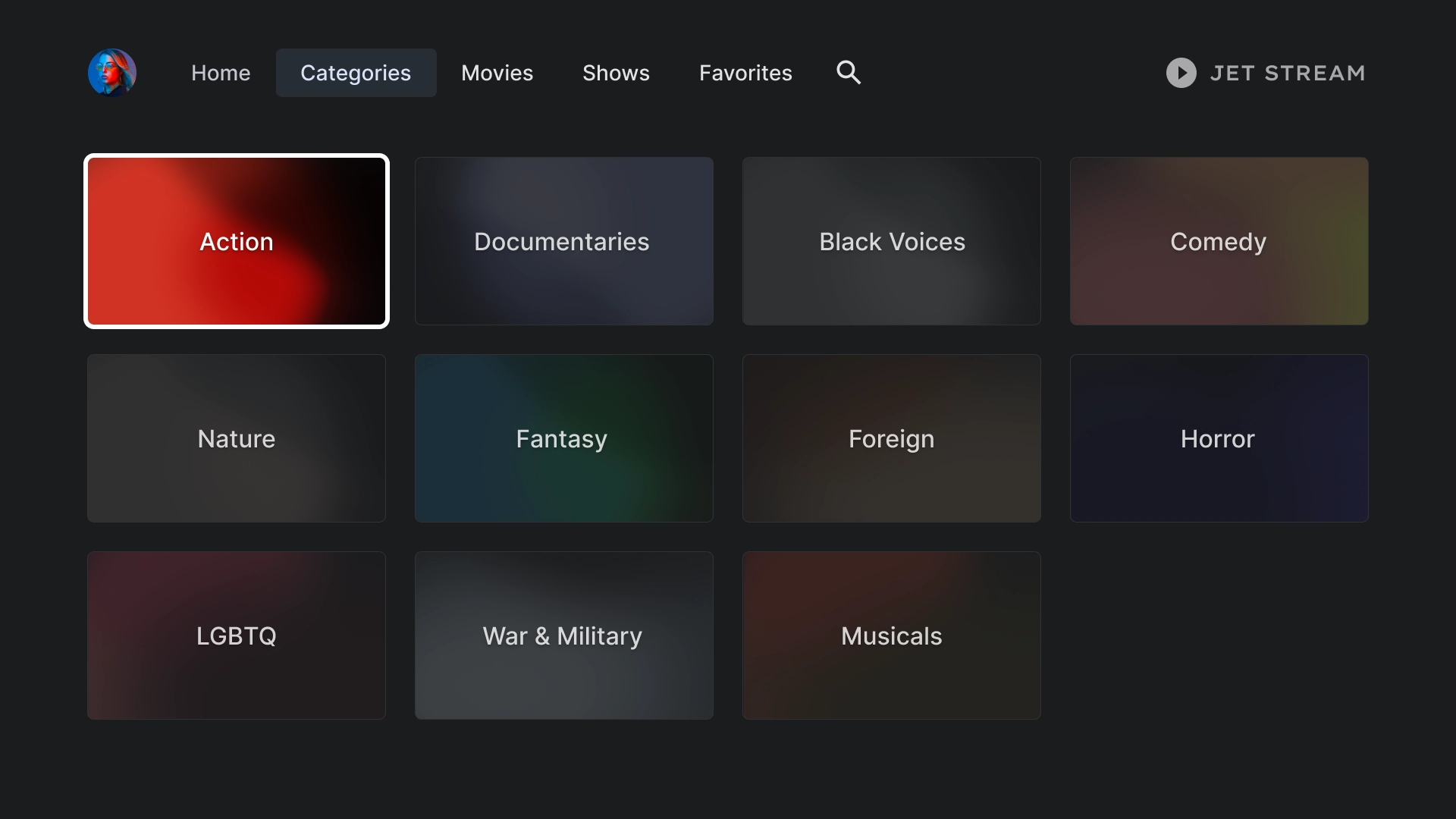Select the Comedy category tile

pos(1219,241)
